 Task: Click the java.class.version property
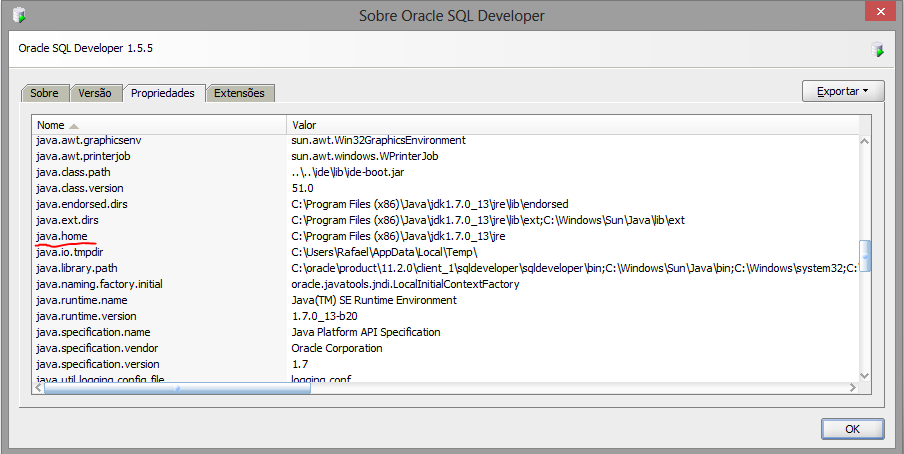[x=79, y=188]
